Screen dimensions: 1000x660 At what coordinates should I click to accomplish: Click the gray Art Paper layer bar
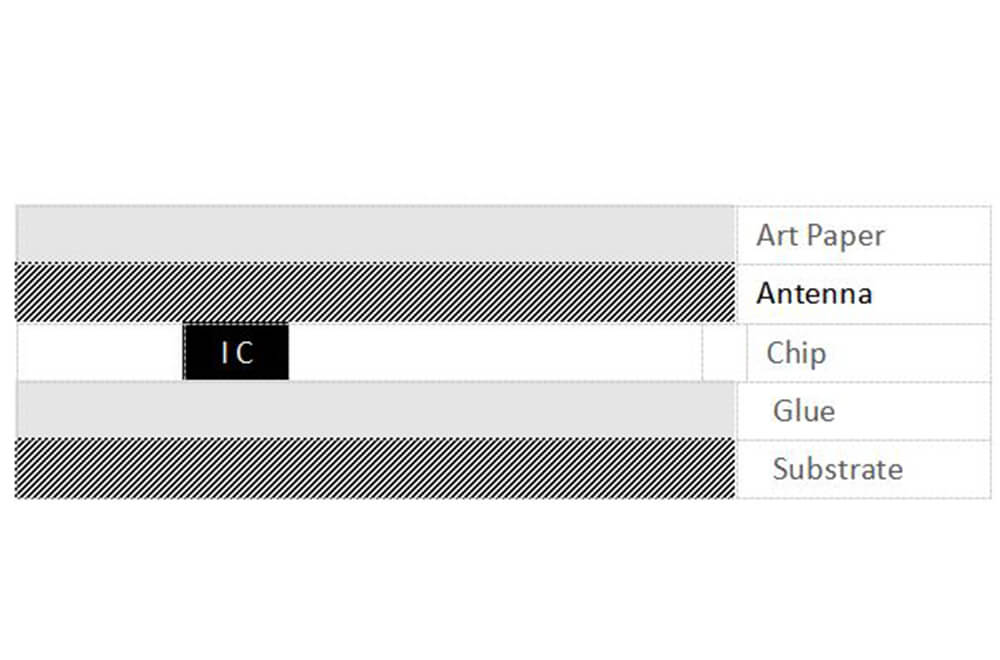point(375,234)
